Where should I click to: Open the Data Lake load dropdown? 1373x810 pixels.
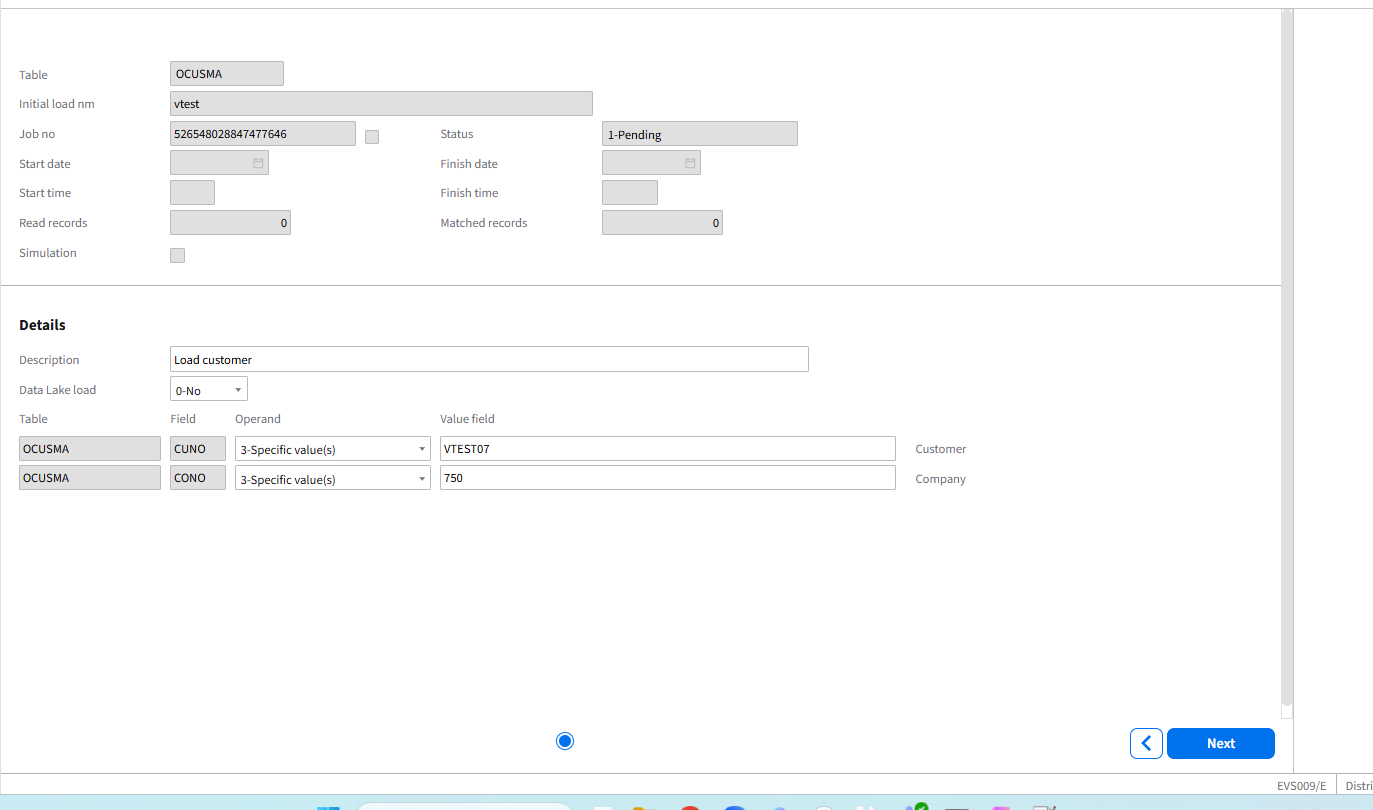209,389
